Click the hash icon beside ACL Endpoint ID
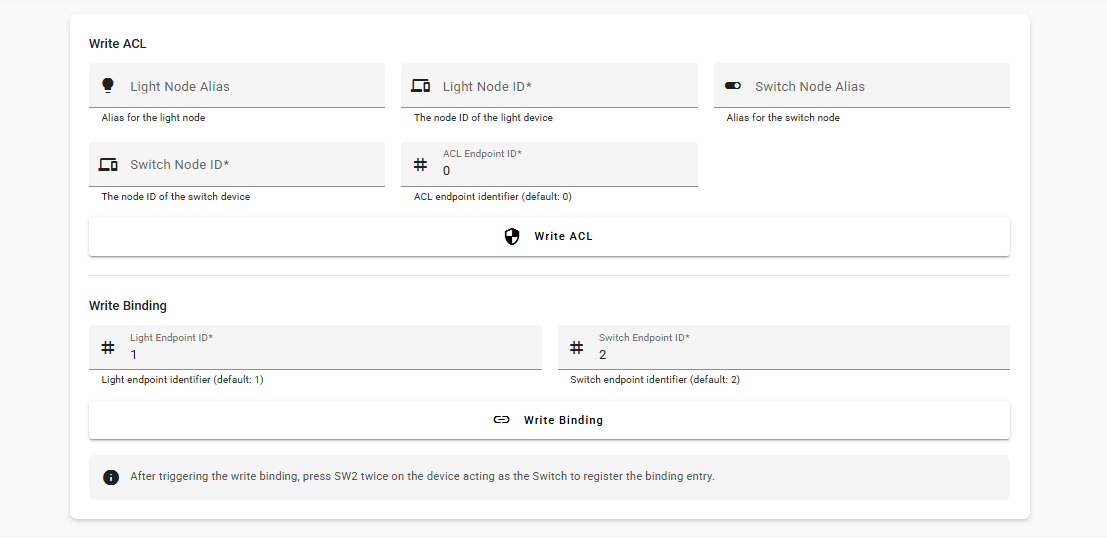The height and width of the screenshot is (538, 1107). [x=421, y=165]
